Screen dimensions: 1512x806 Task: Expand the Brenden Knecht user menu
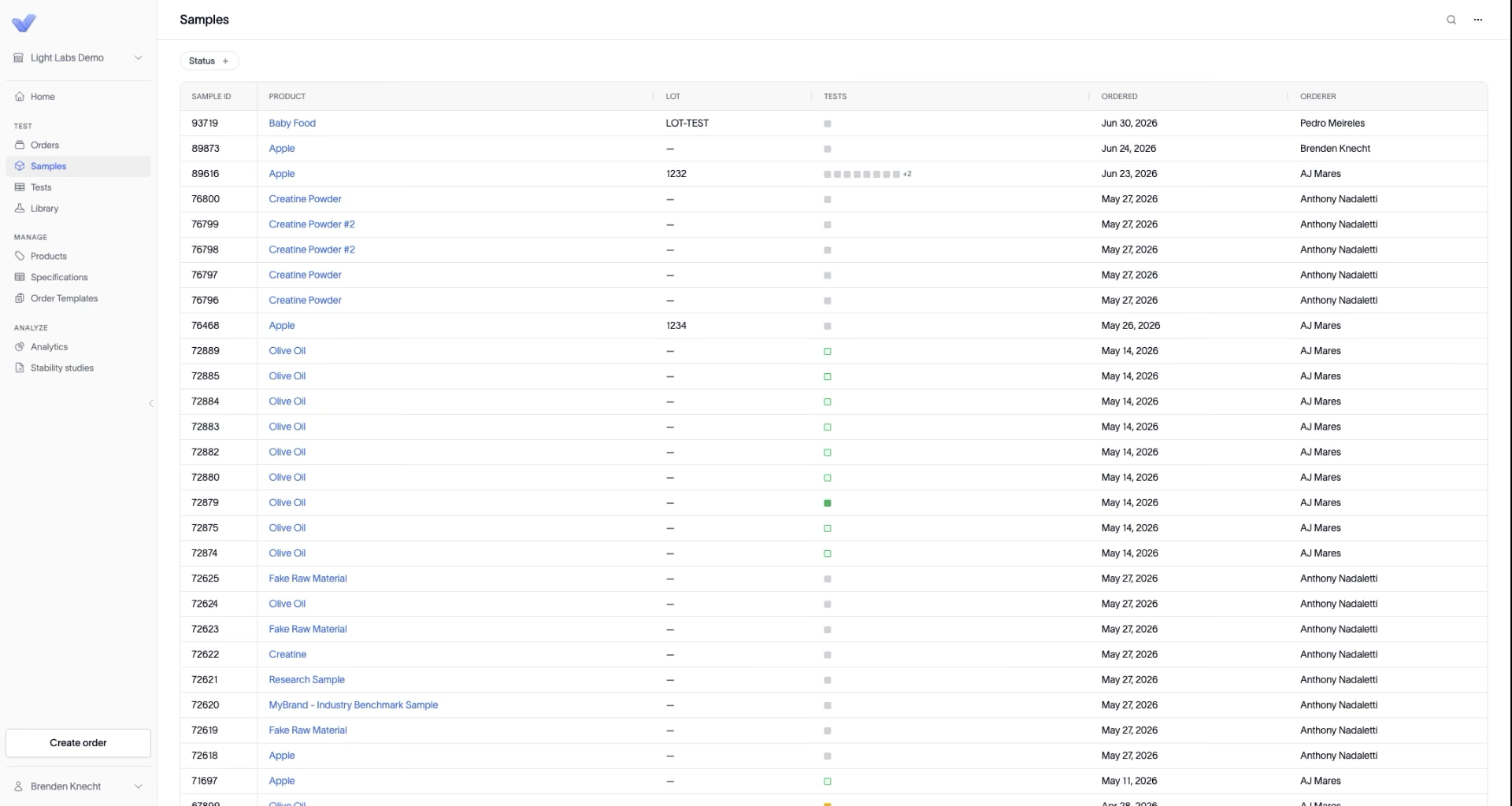[78, 786]
